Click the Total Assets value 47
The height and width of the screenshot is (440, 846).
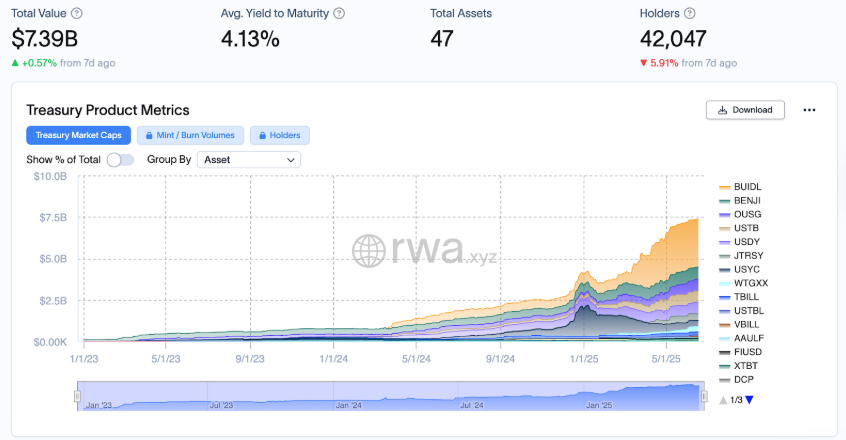click(x=442, y=39)
